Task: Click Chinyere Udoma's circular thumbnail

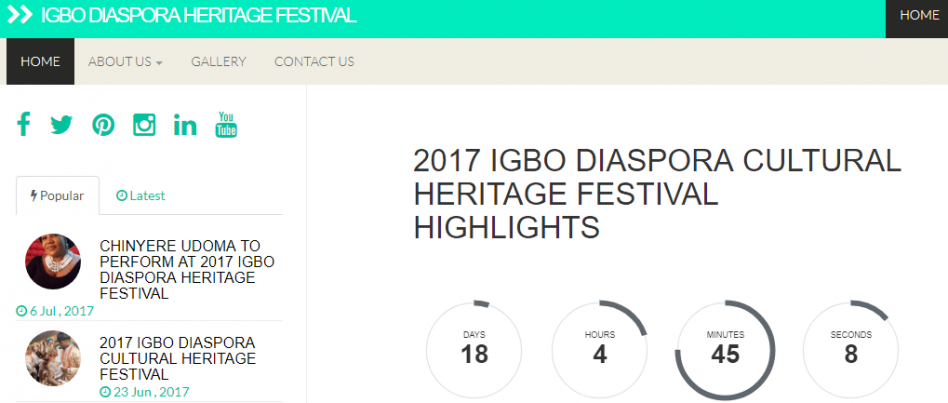Action: pyautogui.click(x=53, y=262)
